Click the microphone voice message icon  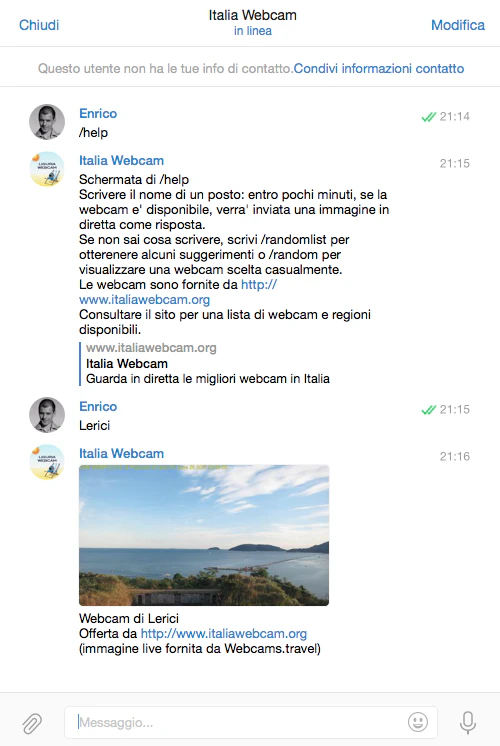click(x=468, y=722)
